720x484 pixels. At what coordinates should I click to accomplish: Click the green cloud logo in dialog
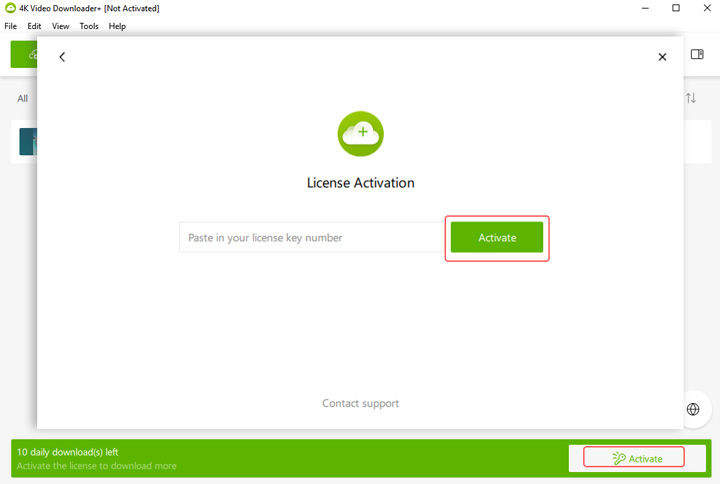(x=360, y=134)
